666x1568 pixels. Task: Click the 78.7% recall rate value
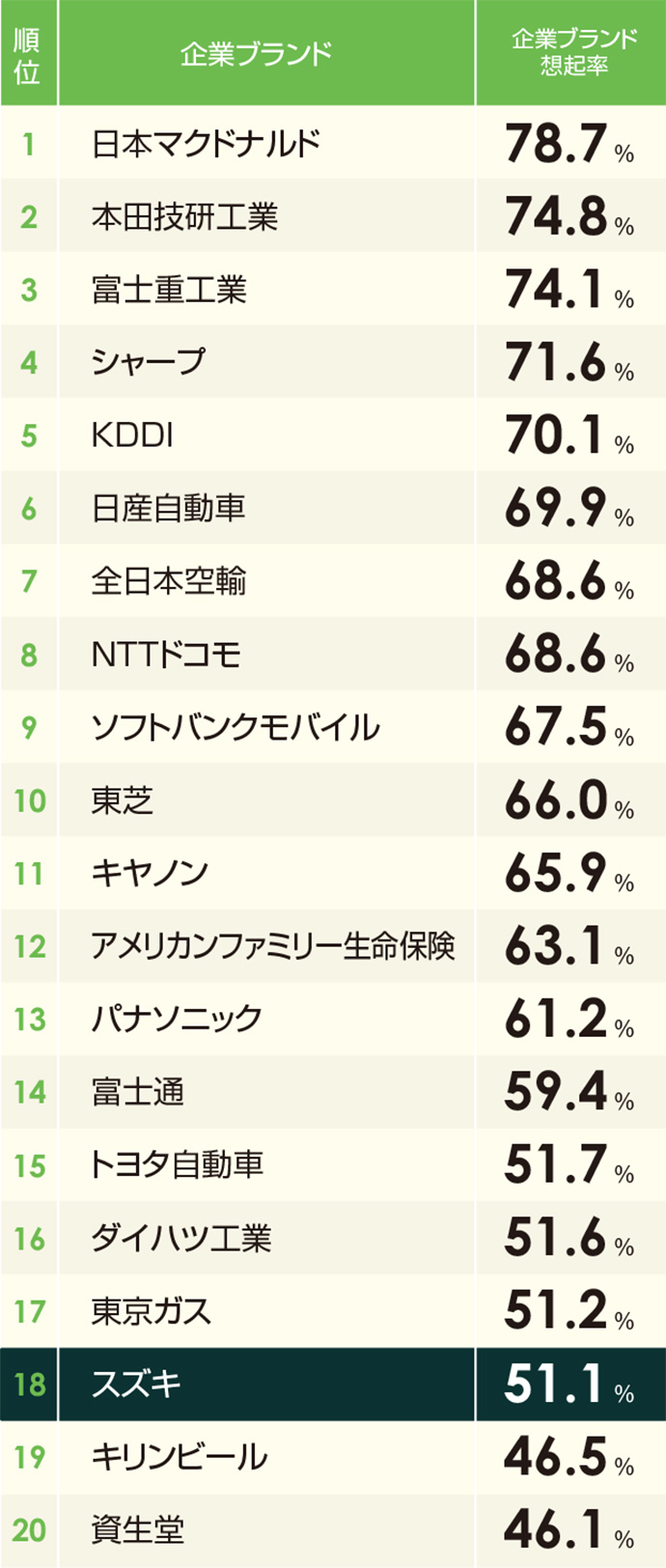click(569, 143)
